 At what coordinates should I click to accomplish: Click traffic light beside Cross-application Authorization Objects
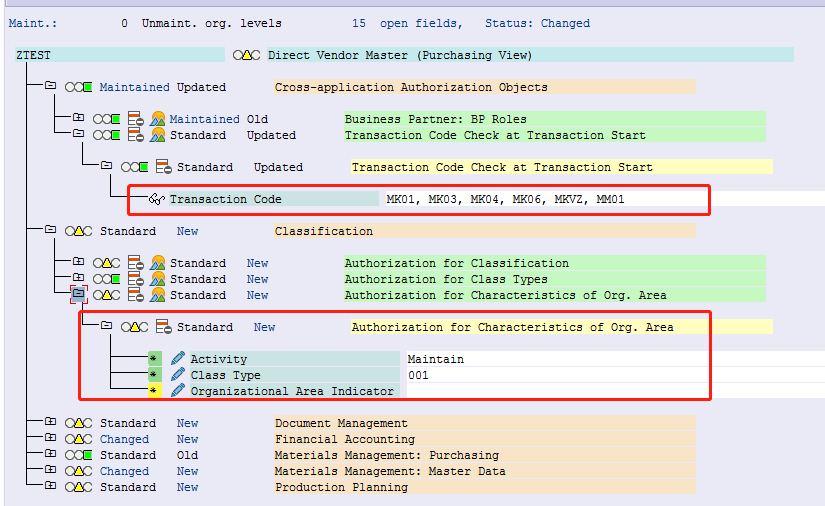click(x=78, y=87)
